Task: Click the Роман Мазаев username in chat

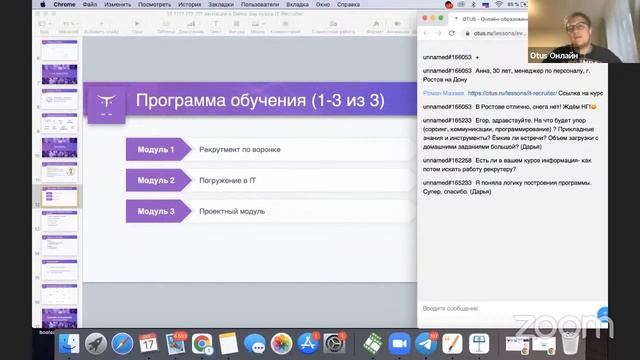Action: [x=443, y=93]
